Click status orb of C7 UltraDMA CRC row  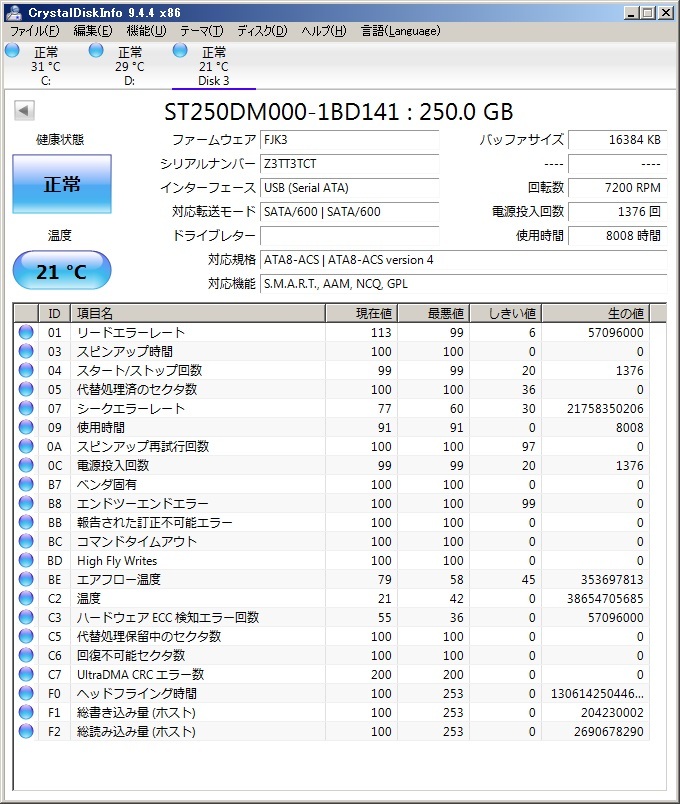click(26, 674)
